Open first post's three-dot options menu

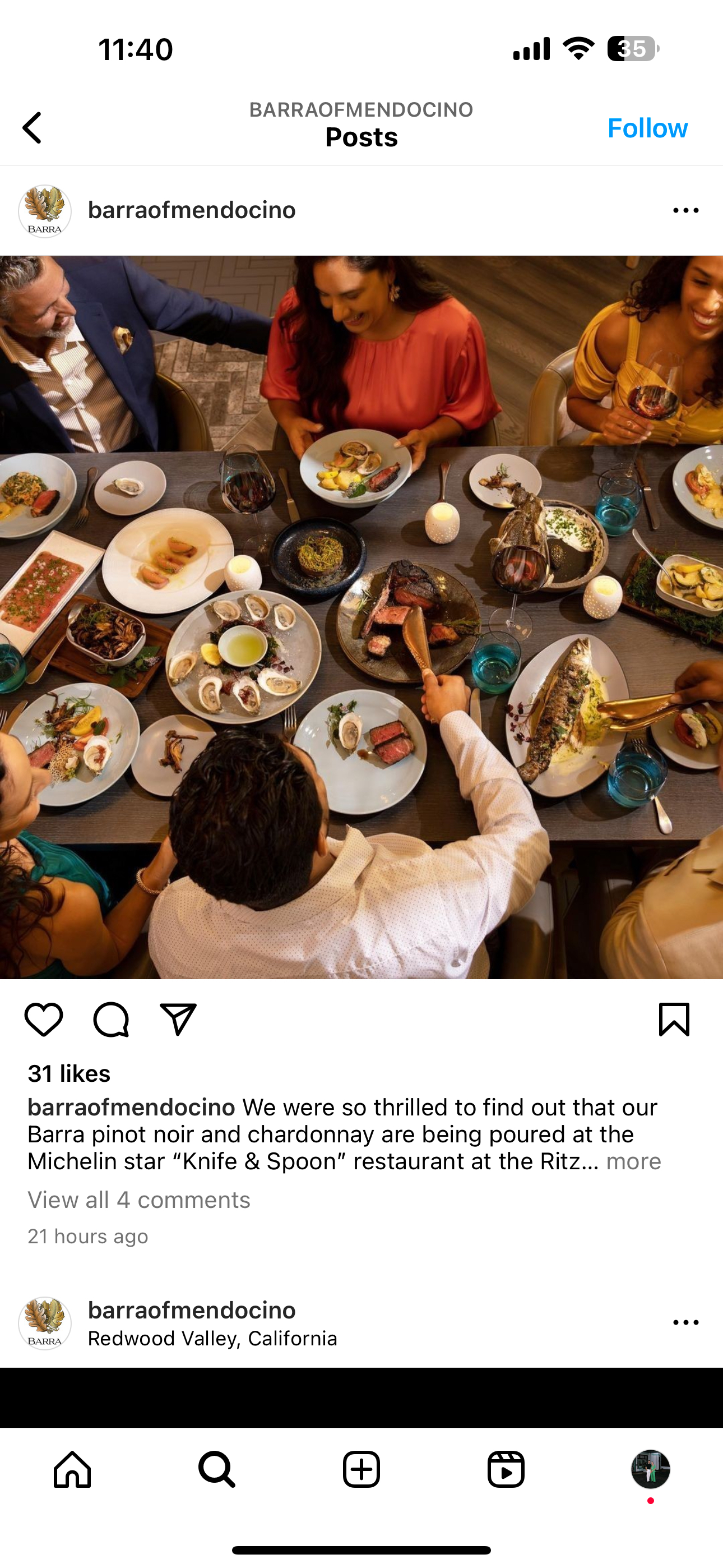pyautogui.click(x=686, y=211)
